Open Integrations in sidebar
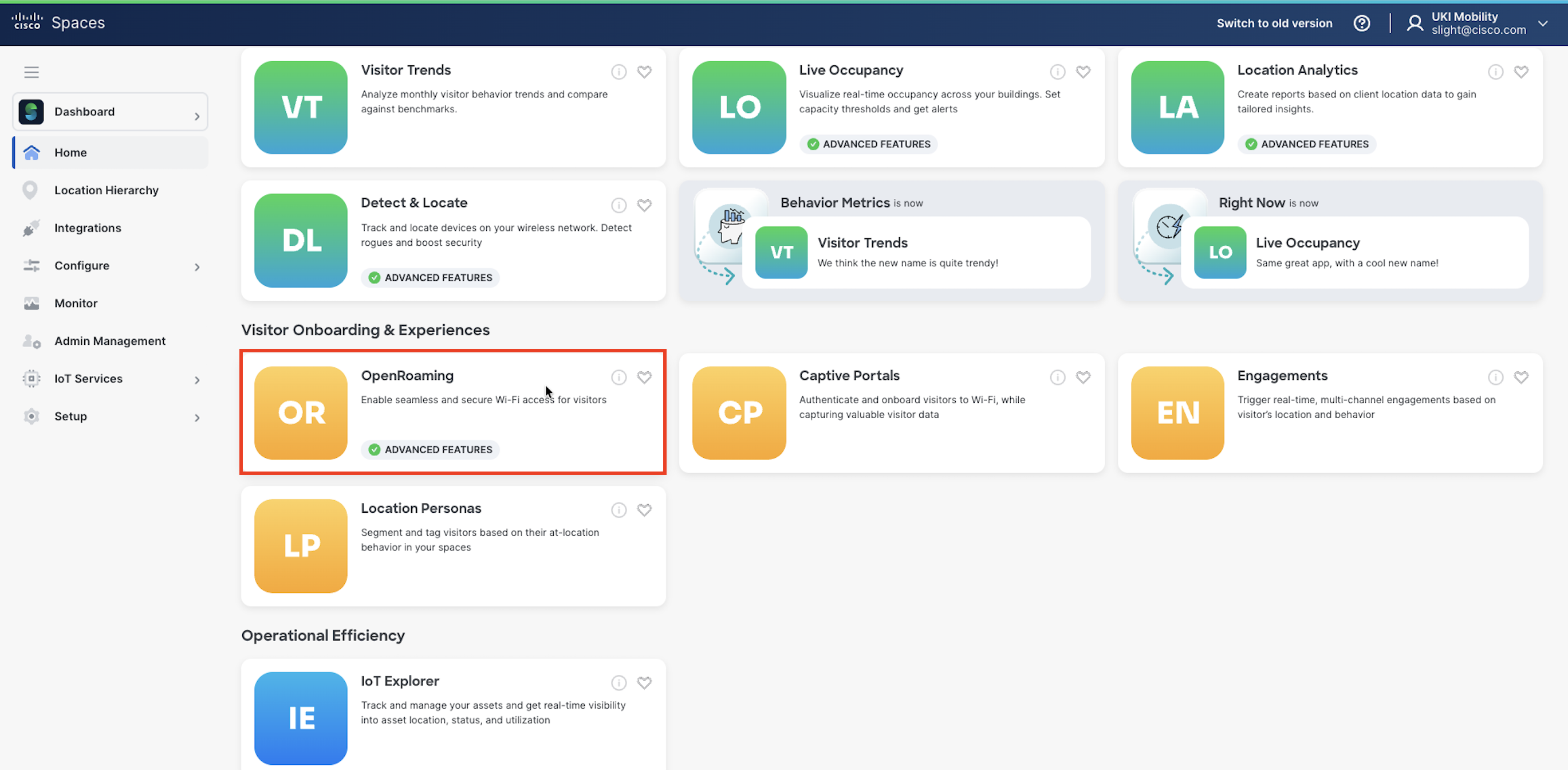The image size is (1568, 770). coord(110,228)
